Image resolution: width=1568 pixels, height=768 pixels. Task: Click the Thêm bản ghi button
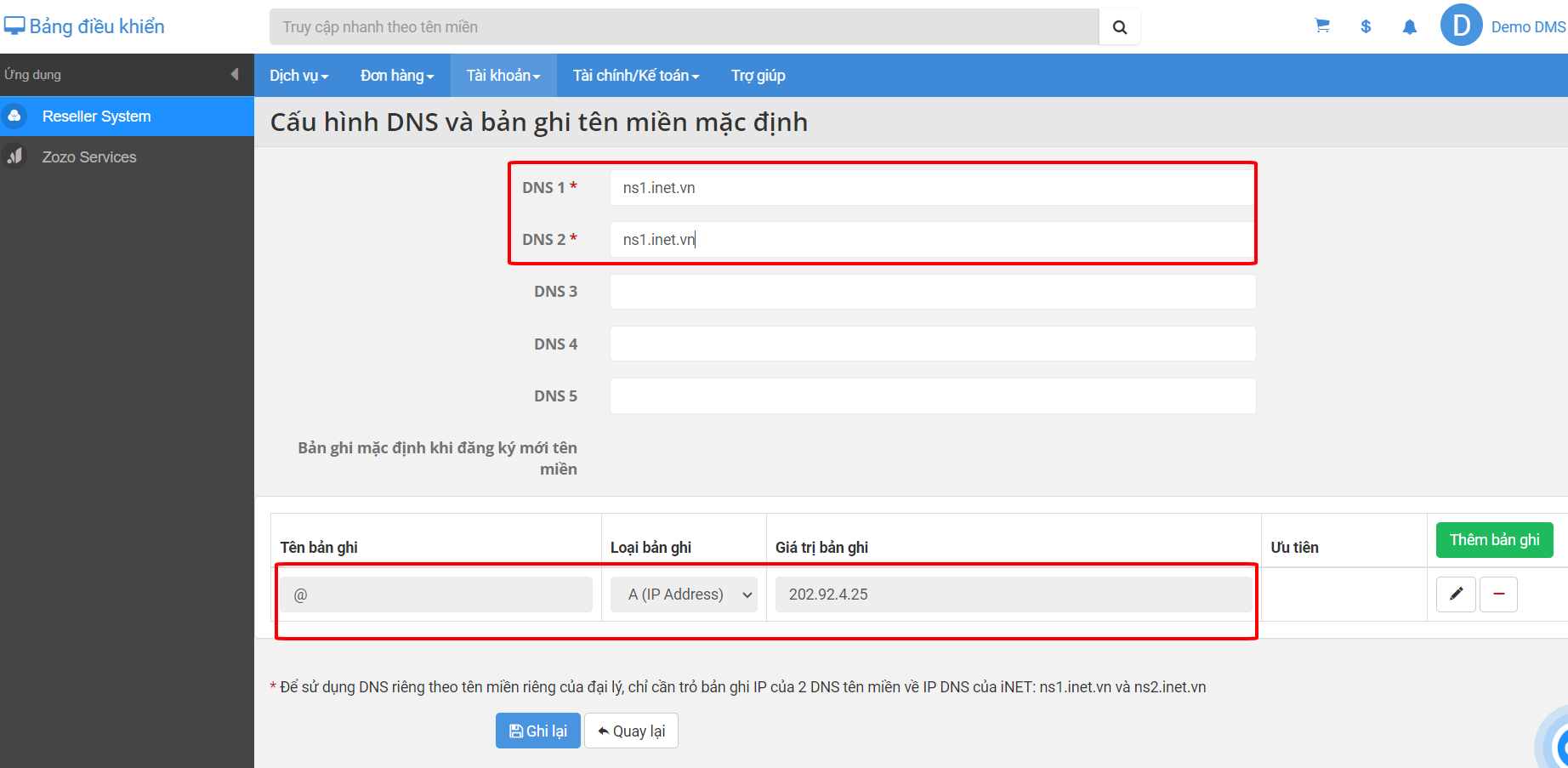[1494, 540]
